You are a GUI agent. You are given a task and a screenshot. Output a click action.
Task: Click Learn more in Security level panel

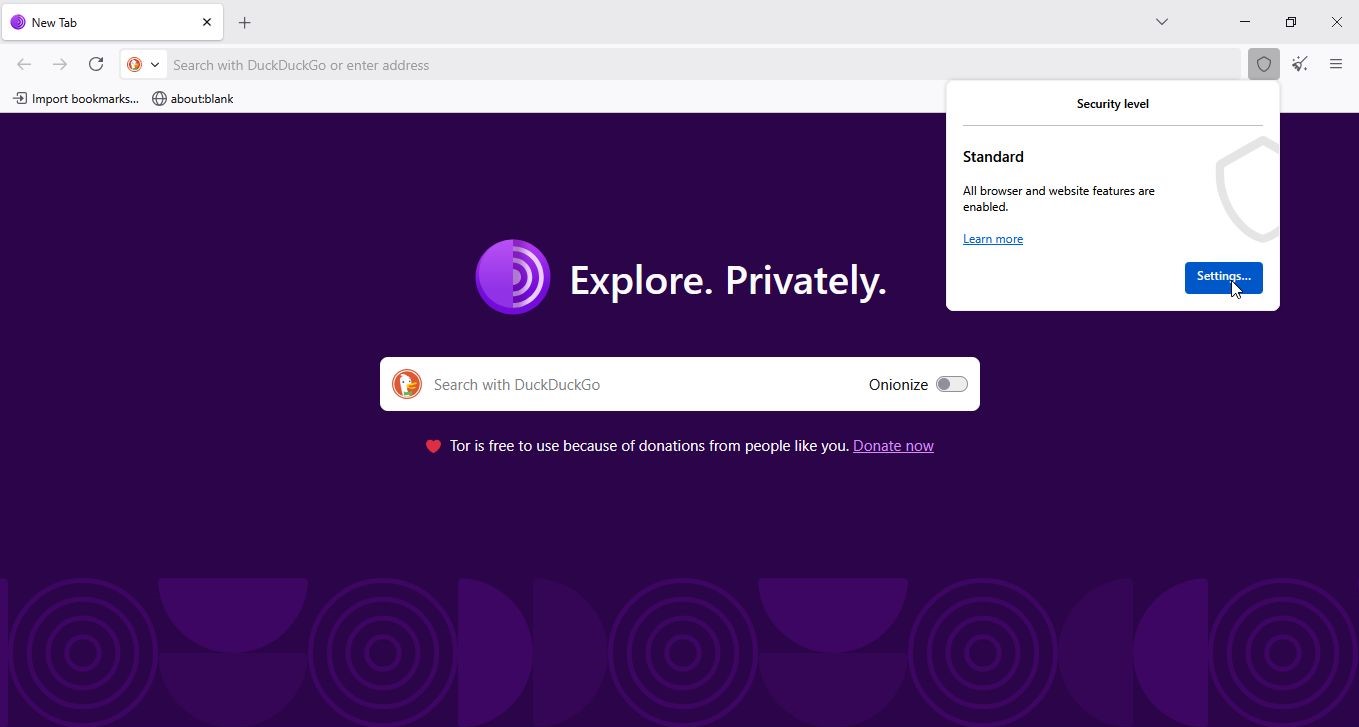993,239
